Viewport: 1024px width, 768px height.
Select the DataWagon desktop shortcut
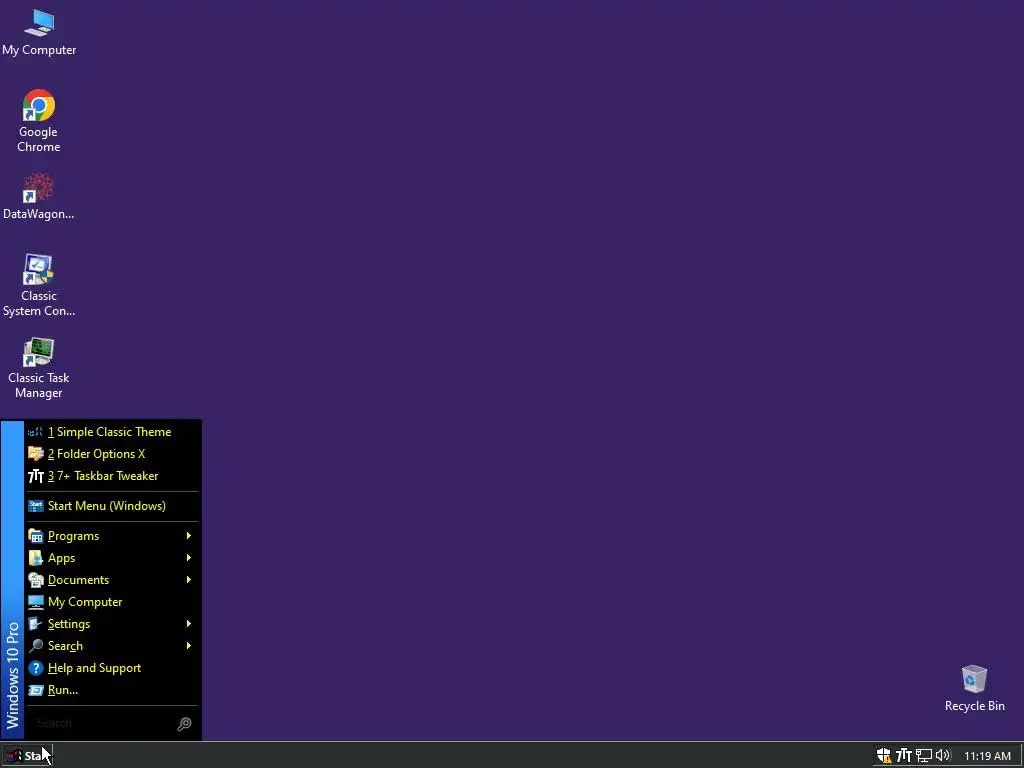(39, 196)
